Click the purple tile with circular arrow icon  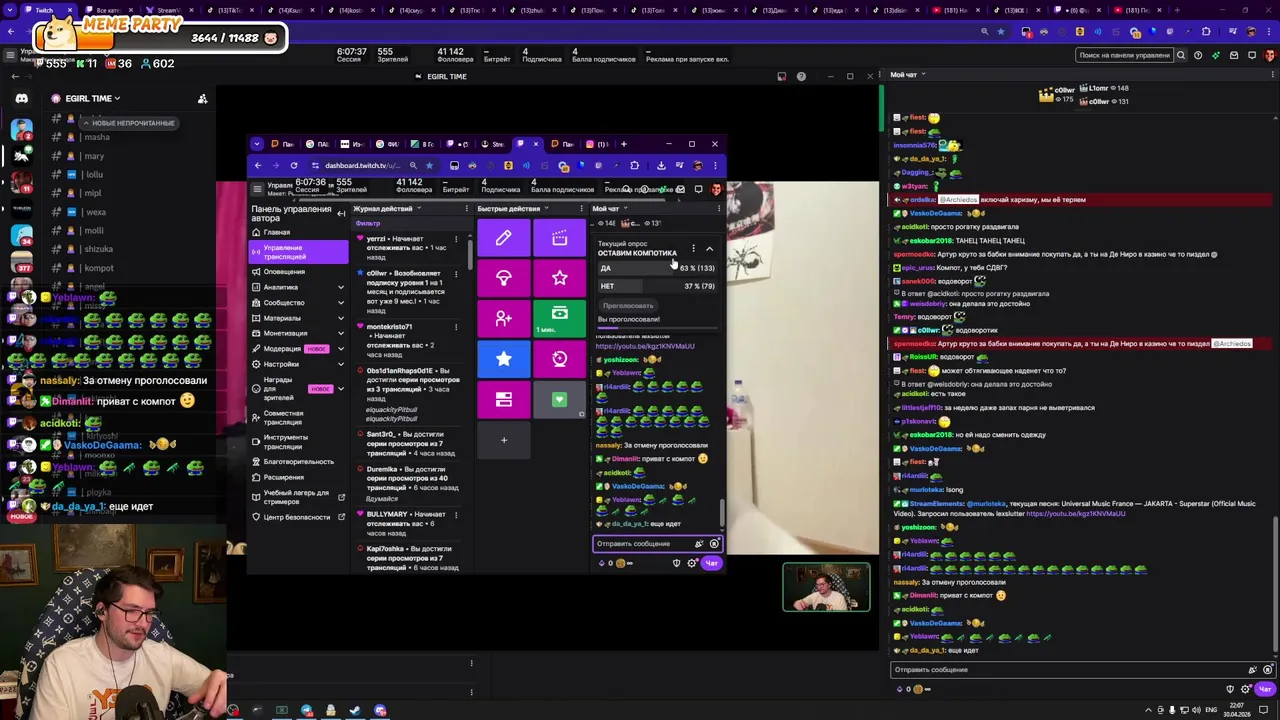coord(559,359)
